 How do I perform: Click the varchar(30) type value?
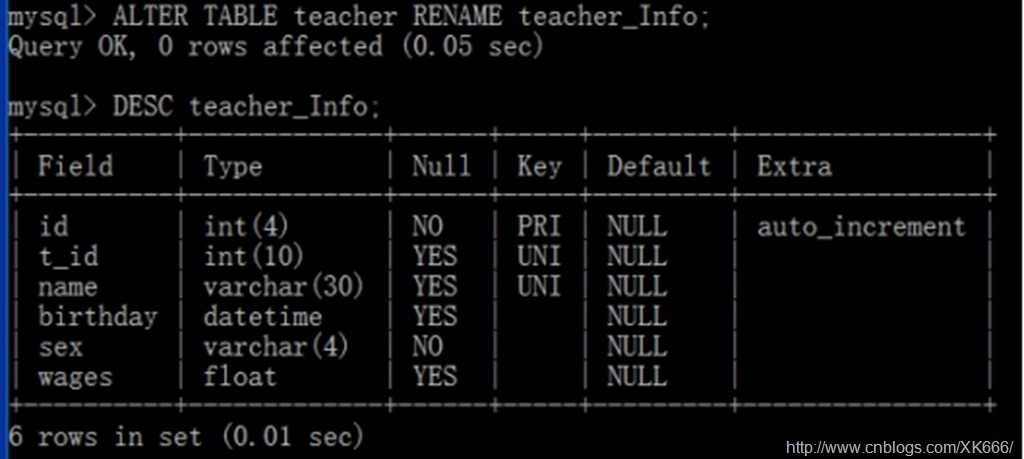pyautogui.click(x=283, y=287)
